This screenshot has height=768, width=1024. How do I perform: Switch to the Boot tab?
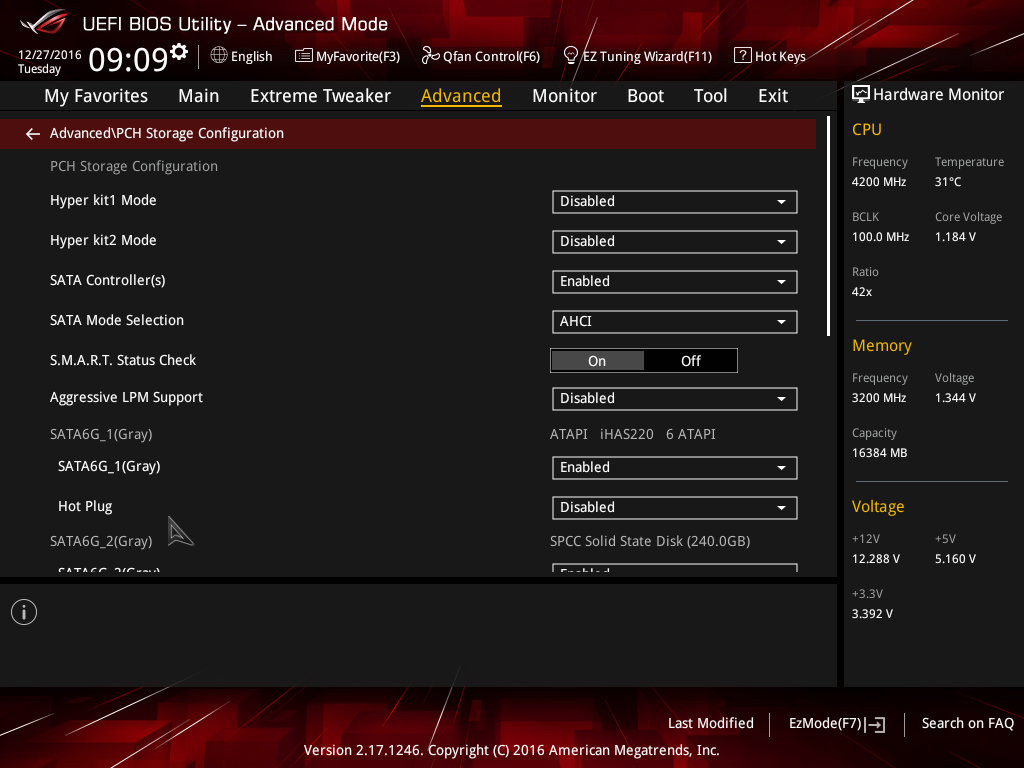click(x=645, y=96)
